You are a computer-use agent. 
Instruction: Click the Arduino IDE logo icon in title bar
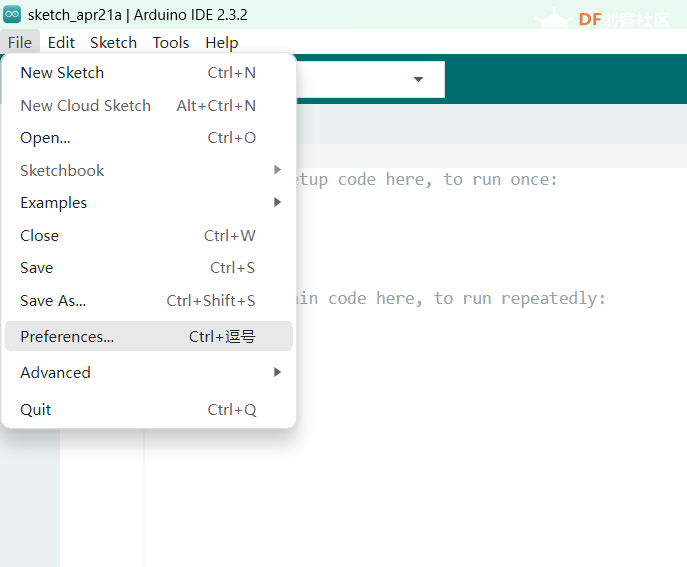[x=12, y=14]
